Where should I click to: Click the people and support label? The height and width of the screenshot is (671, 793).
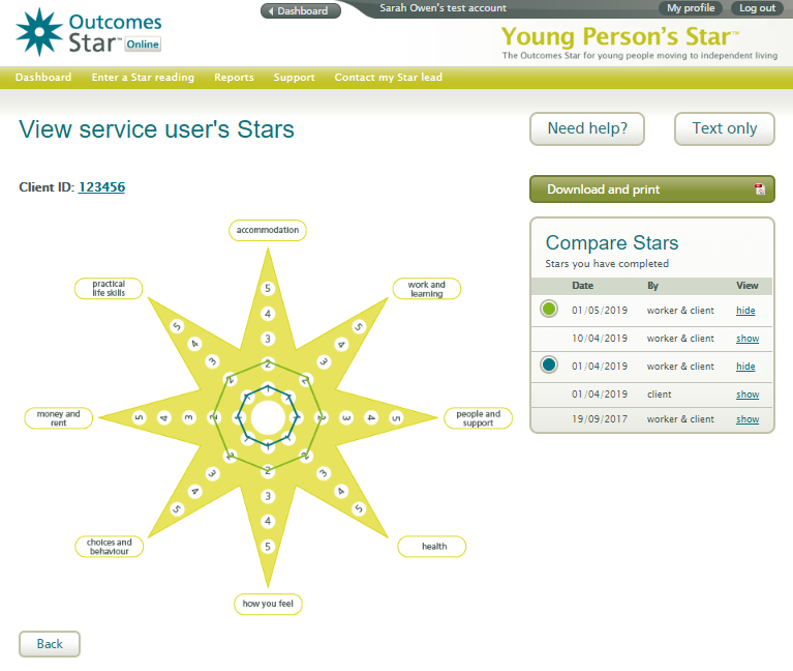(x=478, y=418)
